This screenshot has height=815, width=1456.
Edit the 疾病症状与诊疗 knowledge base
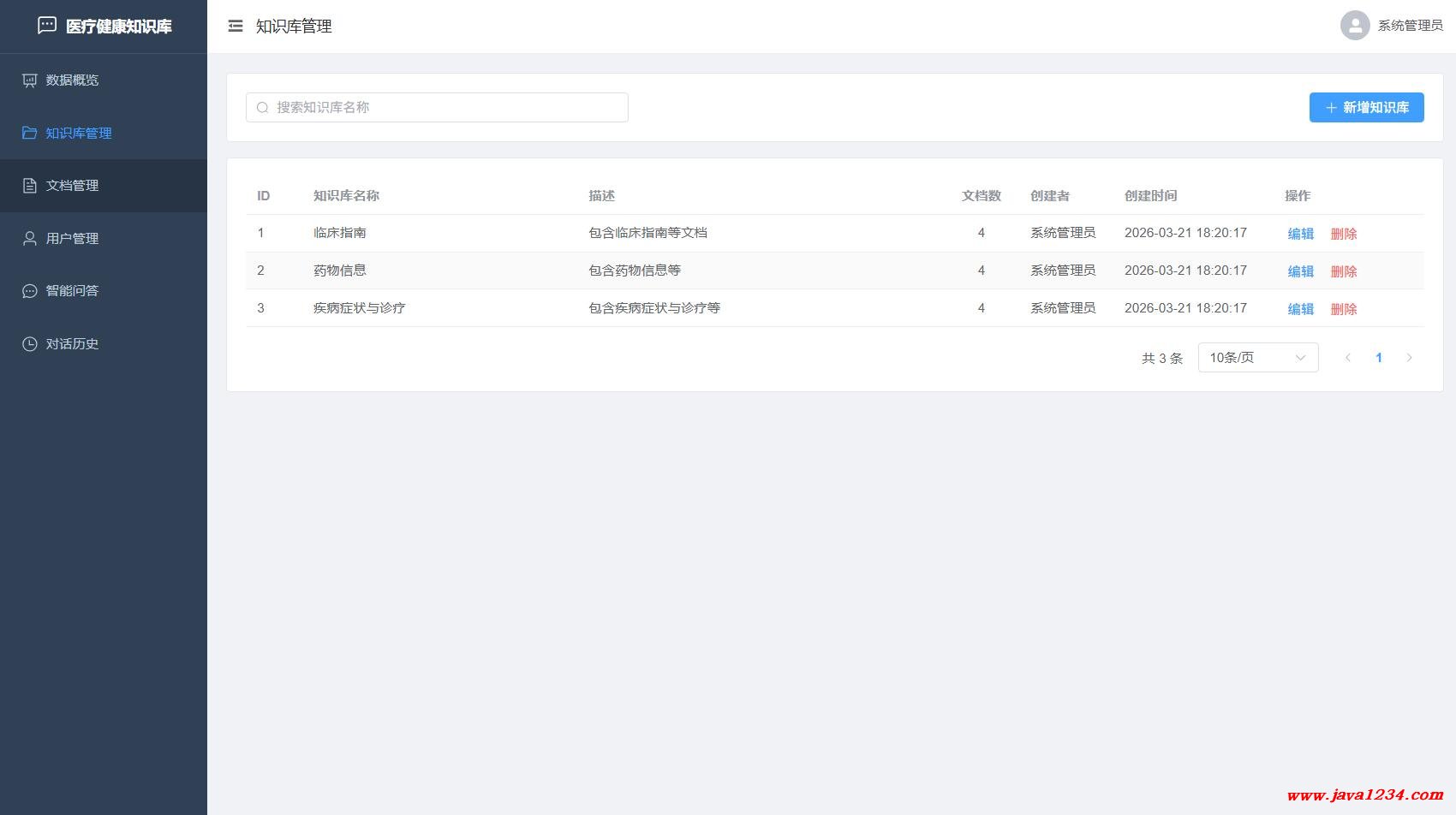[x=1300, y=309]
